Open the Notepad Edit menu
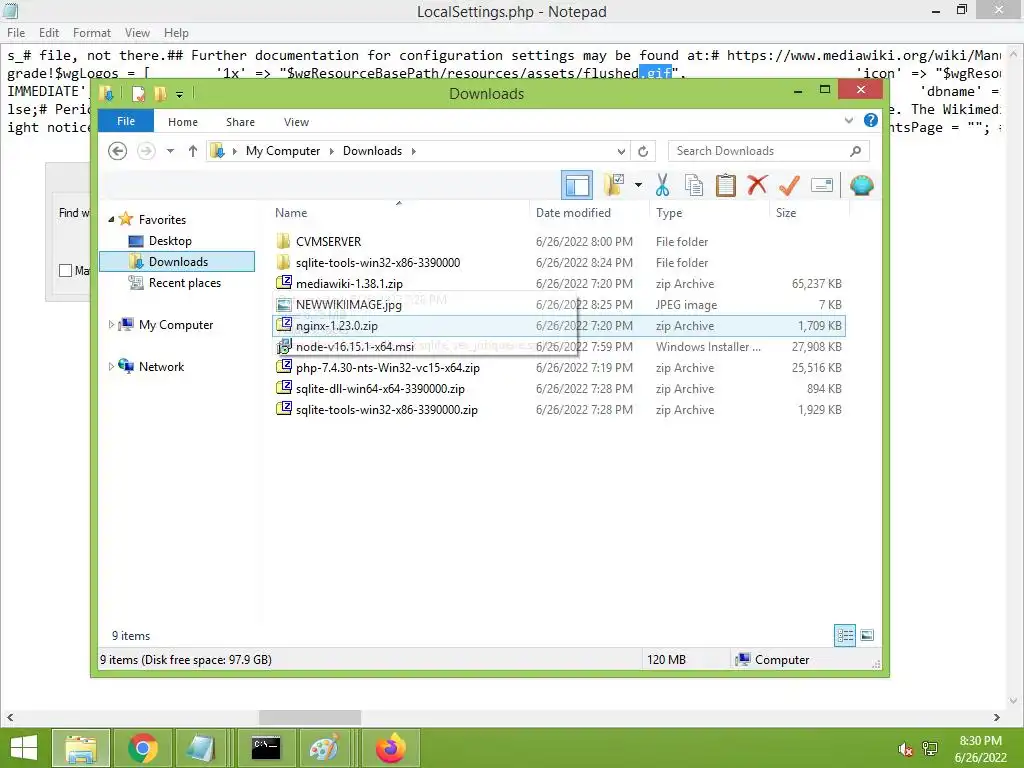 [x=49, y=33]
